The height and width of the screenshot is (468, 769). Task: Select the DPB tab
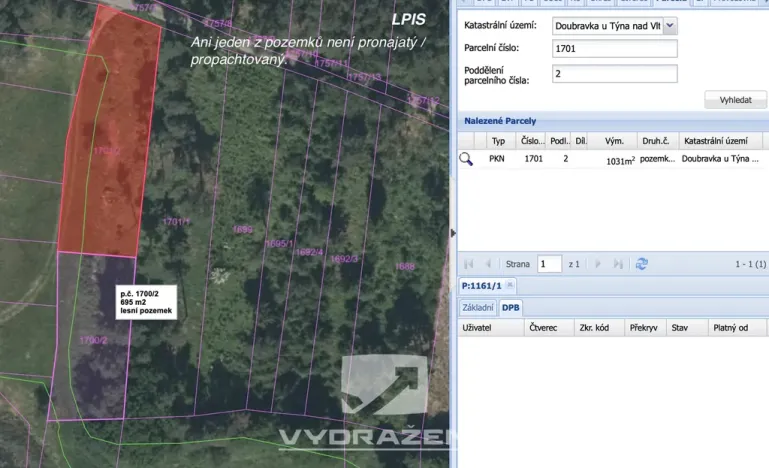(x=511, y=308)
